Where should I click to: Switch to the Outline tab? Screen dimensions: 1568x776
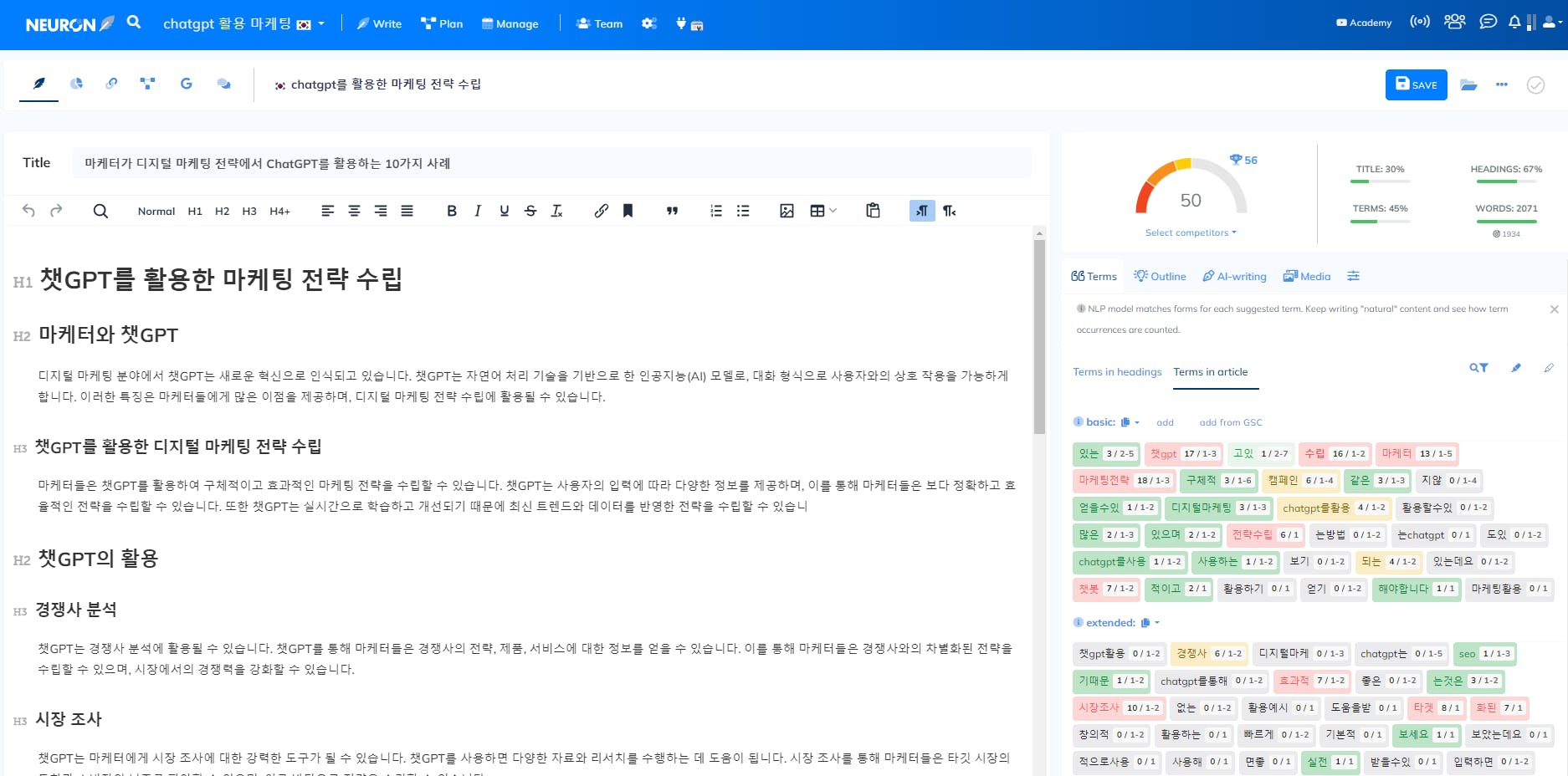coord(1160,276)
